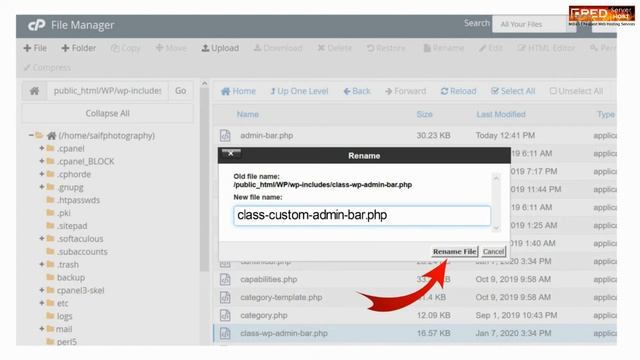Click the Move toolbar item
The width and height of the screenshot is (640, 360).
coord(171,48)
